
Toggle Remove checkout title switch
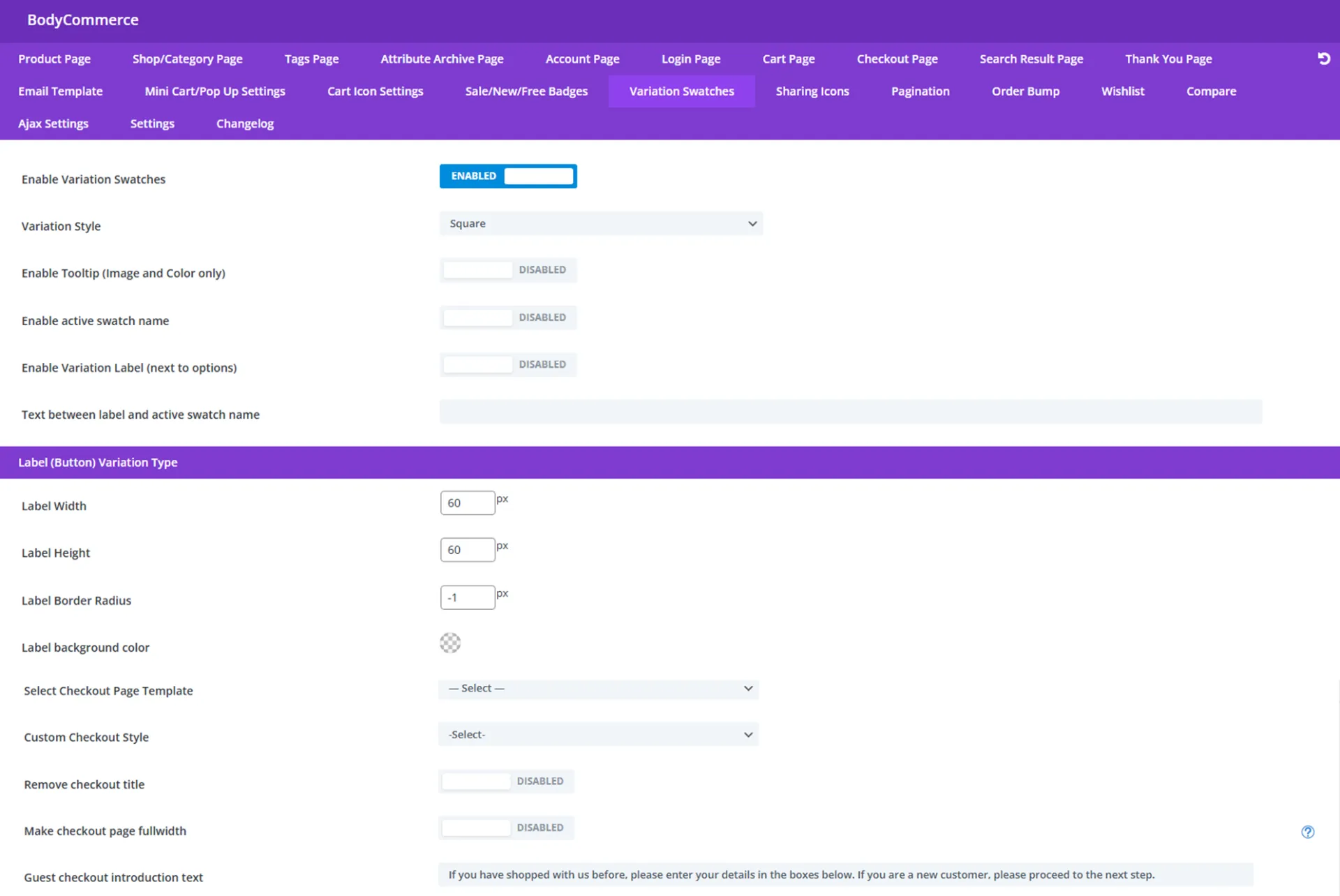[x=506, y=781]
